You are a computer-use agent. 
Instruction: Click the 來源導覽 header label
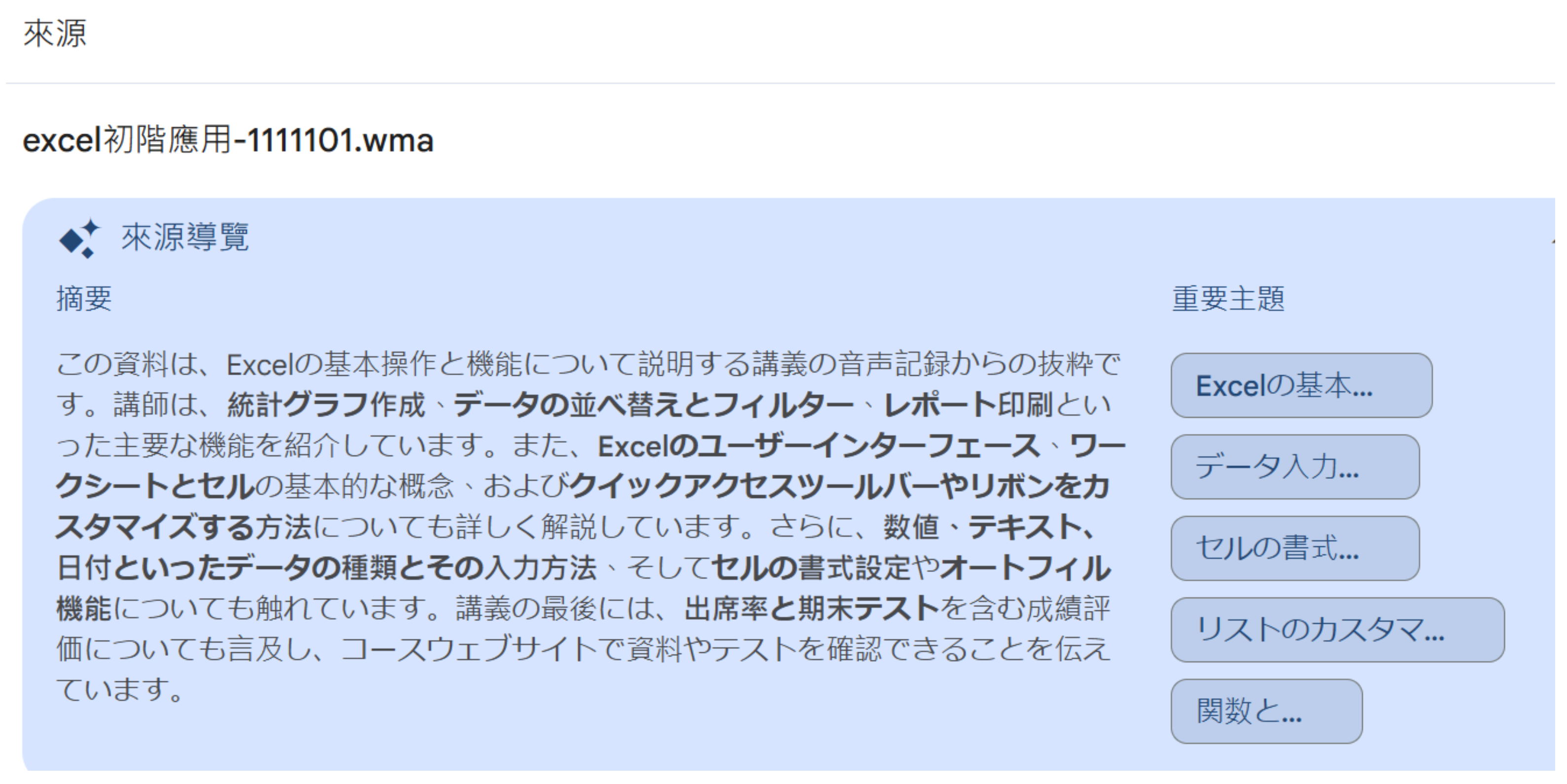point(185,237)
